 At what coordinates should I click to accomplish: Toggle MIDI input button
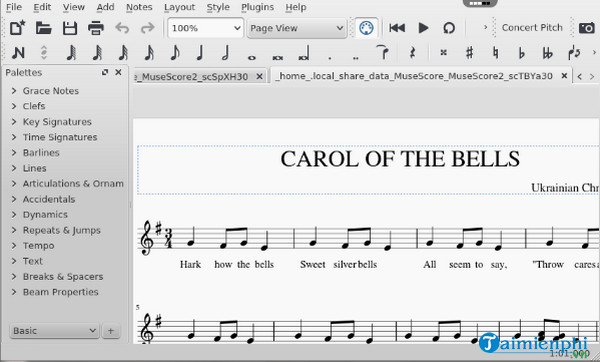[366, 28]
